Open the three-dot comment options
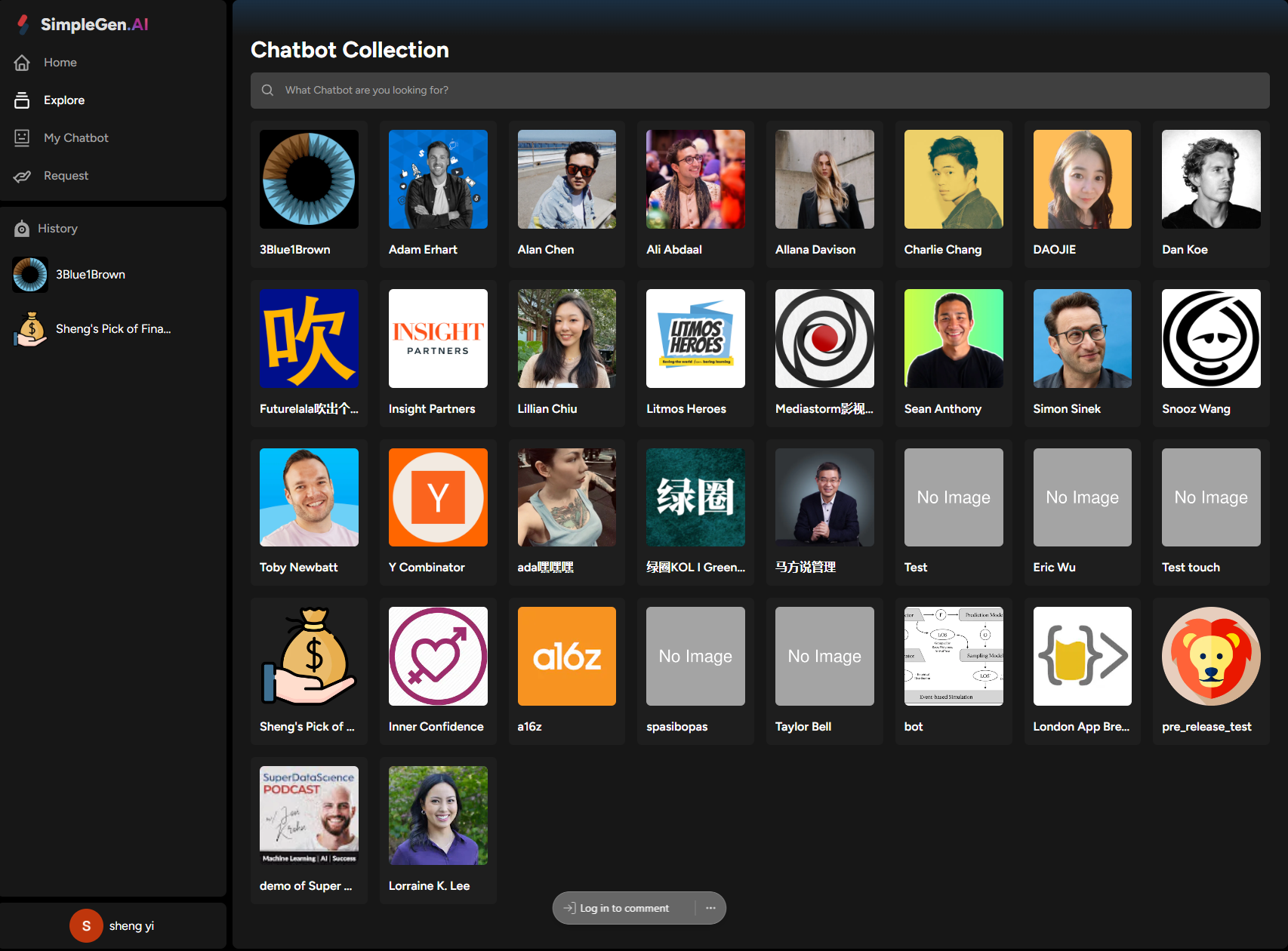 pyautogui.click(x=710, y=908)
